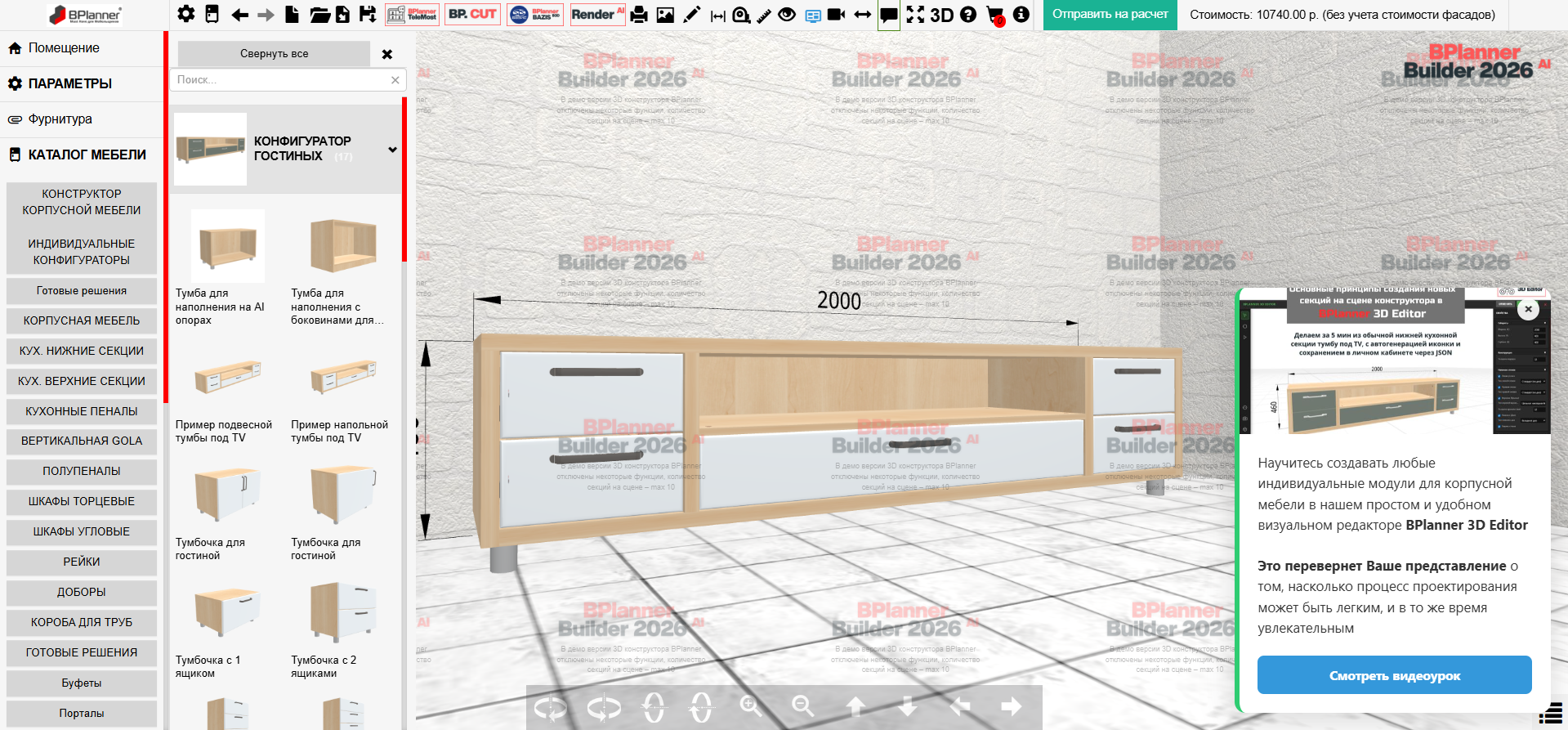Screen dimensions: 1568x730
Task: Click the video camera icon
Action: tap(836, 15)
